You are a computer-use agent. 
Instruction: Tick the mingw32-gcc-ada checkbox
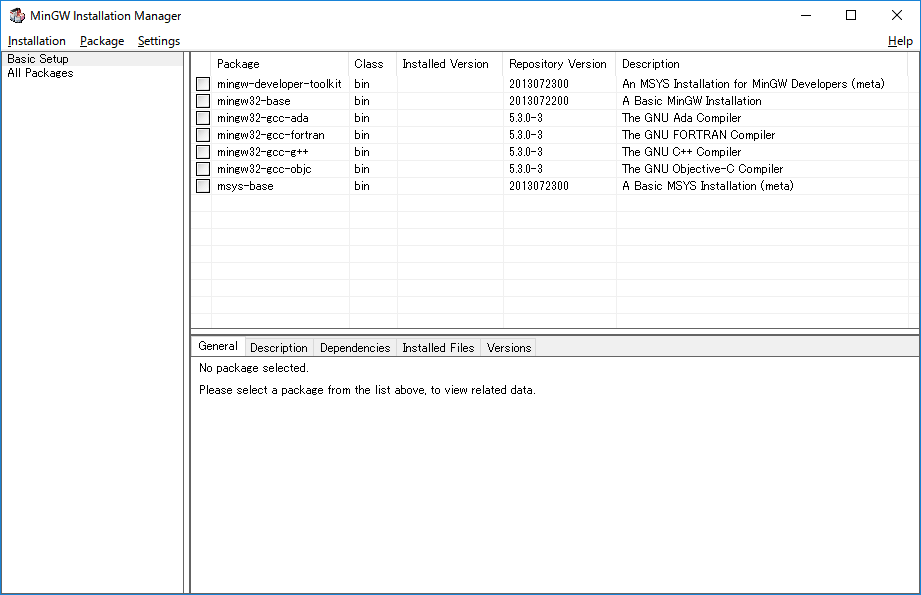pyautogui.click(x=203, y=118)
